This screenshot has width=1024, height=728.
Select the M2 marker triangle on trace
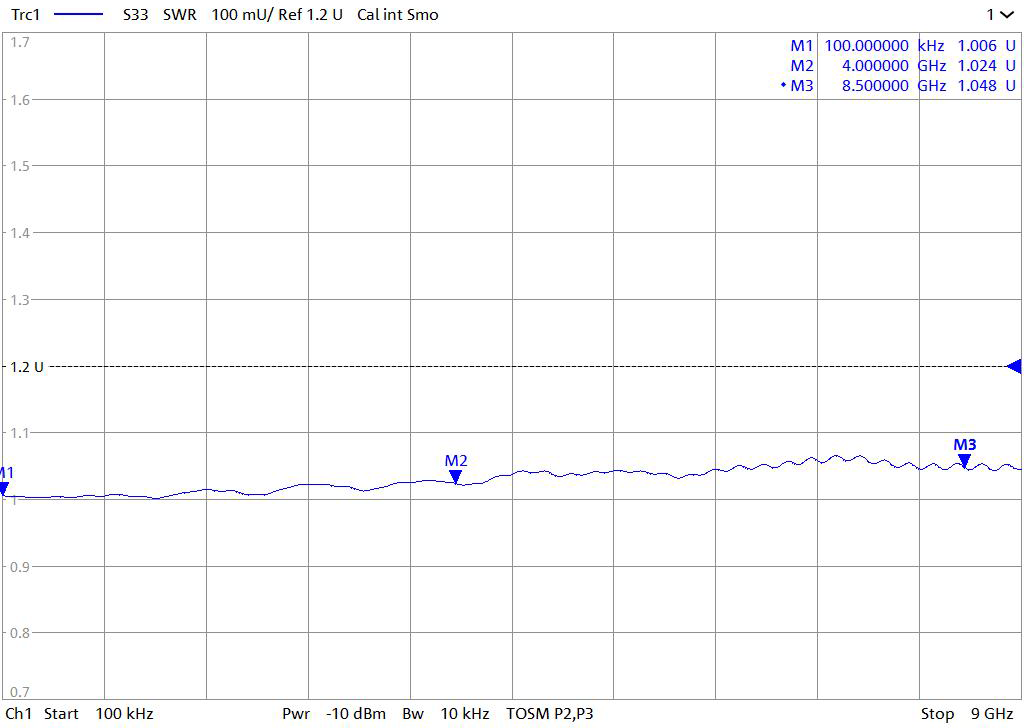[x=456, y=477]
